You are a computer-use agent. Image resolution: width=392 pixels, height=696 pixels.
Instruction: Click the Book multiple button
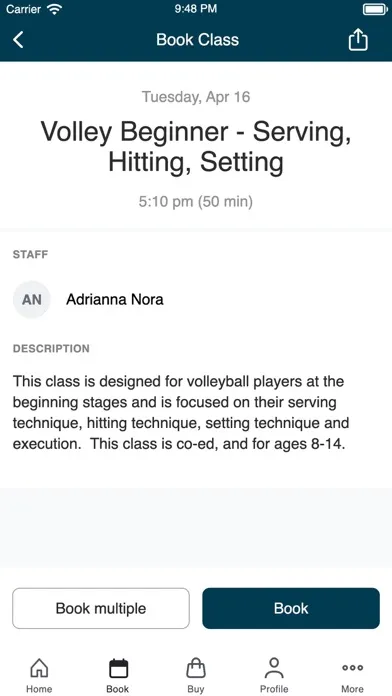point(101,608)
